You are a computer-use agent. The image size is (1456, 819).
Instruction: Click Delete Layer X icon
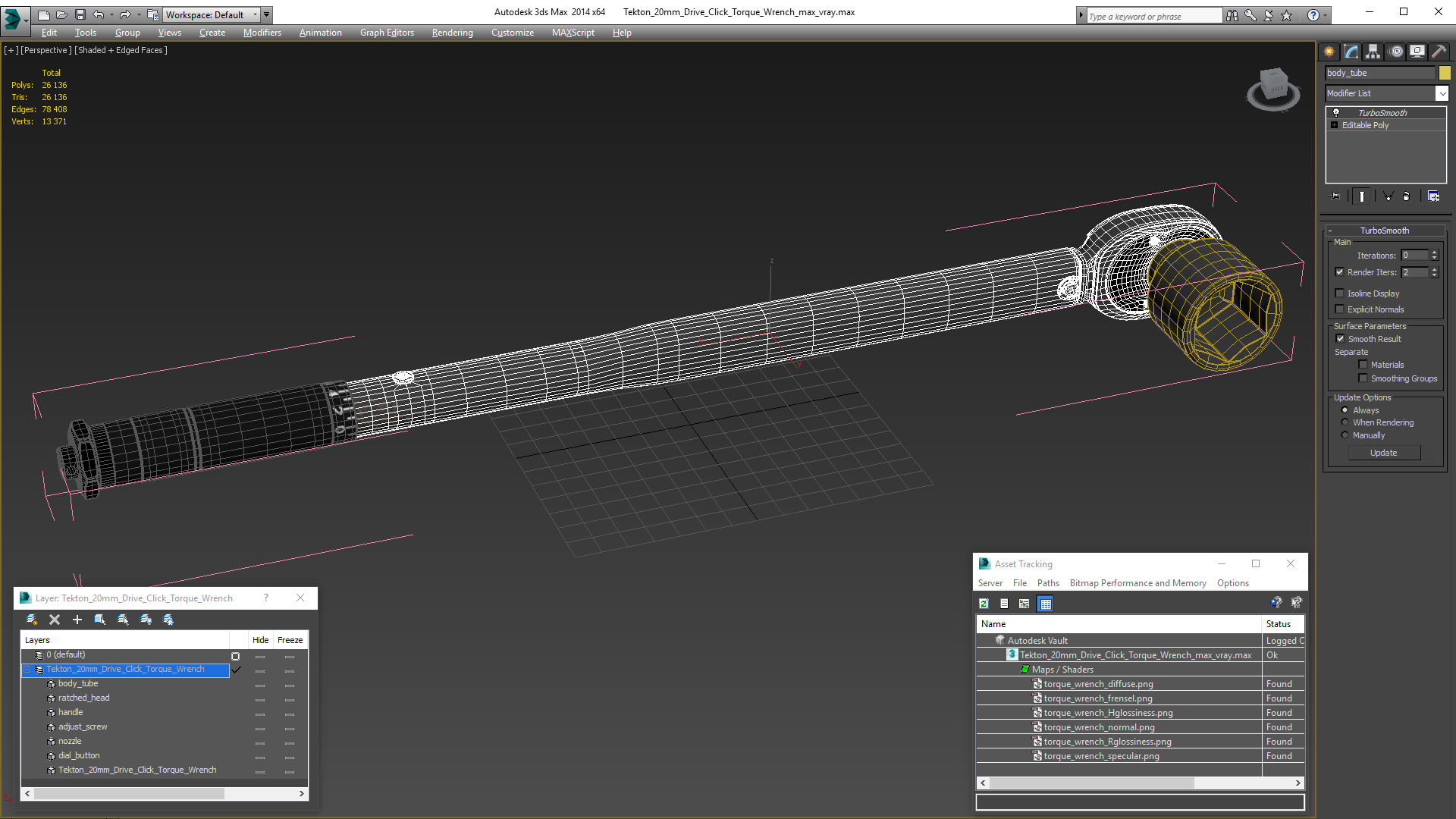[55, 620]
